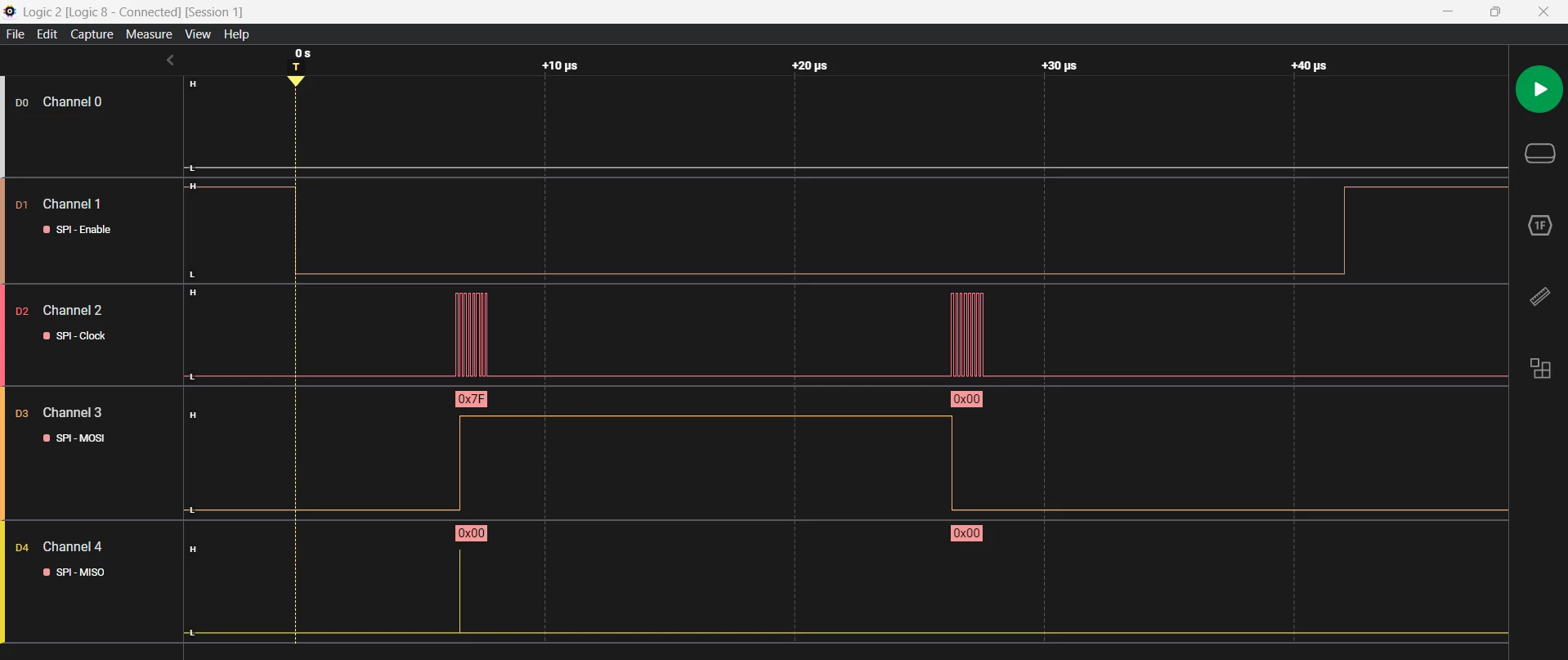
Task: Open the Analyzers panel icon
Action: point(1540,226)
